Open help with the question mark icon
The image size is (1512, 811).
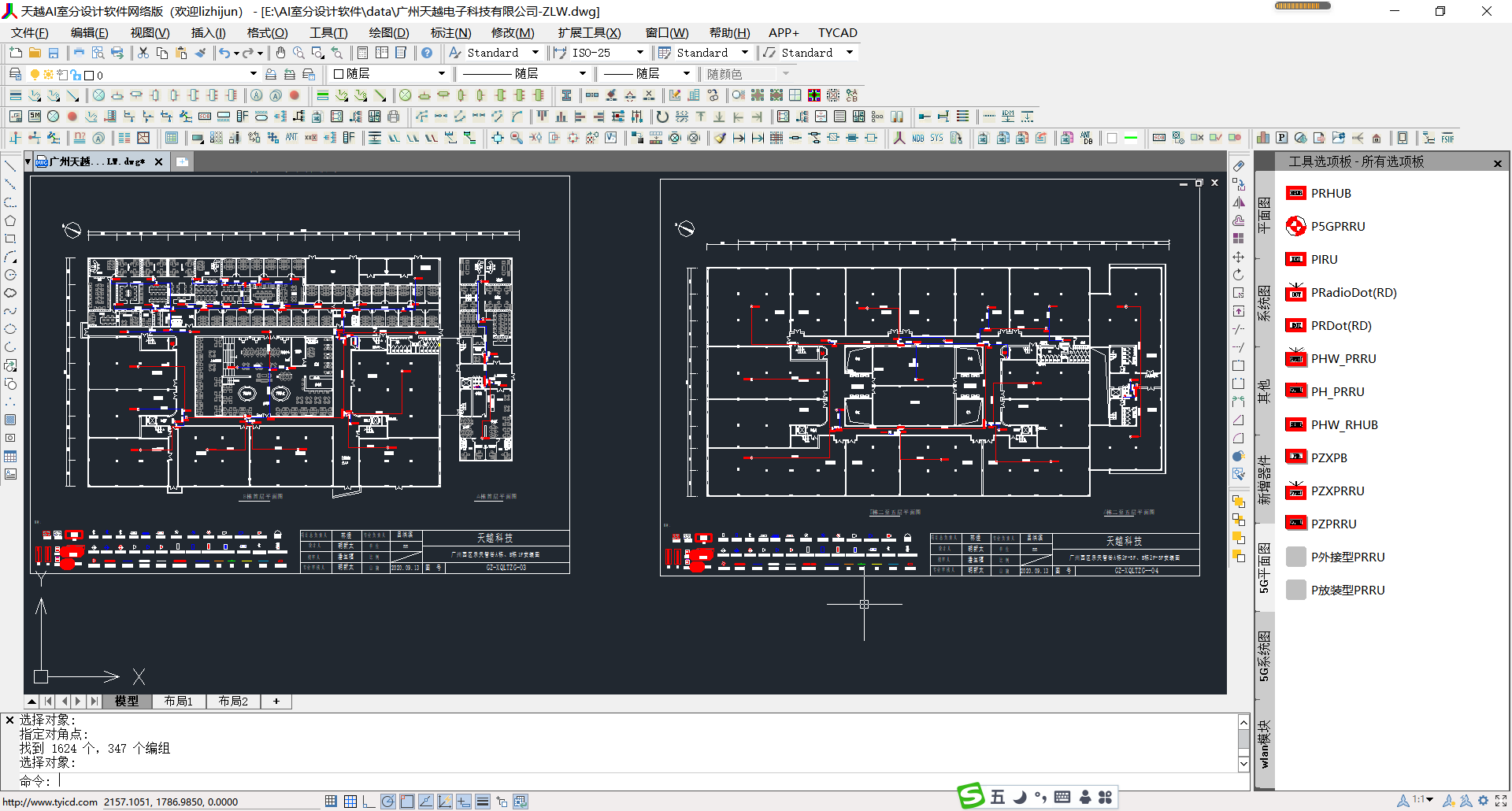coord(427,53)
